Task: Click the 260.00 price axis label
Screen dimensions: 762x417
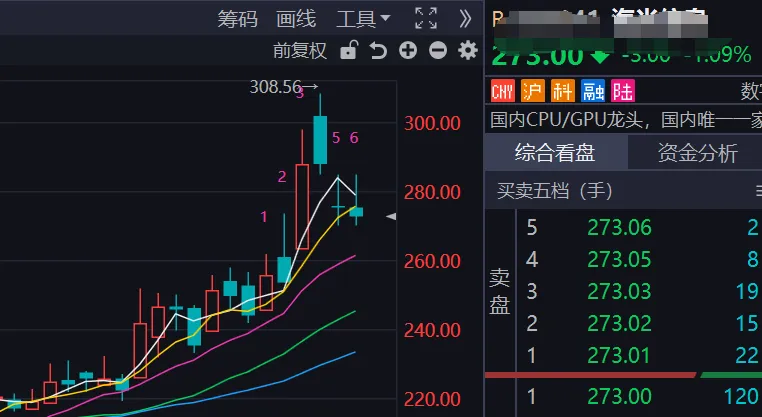Action: pyautogui.click(x=432, y=261)
